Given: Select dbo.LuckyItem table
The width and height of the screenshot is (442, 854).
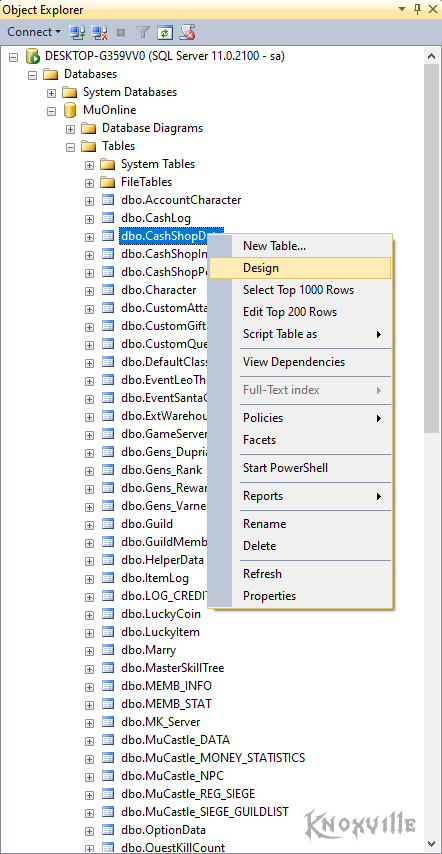Looking at the screenshot, I should pyautogui.click(x=160, y=632).
